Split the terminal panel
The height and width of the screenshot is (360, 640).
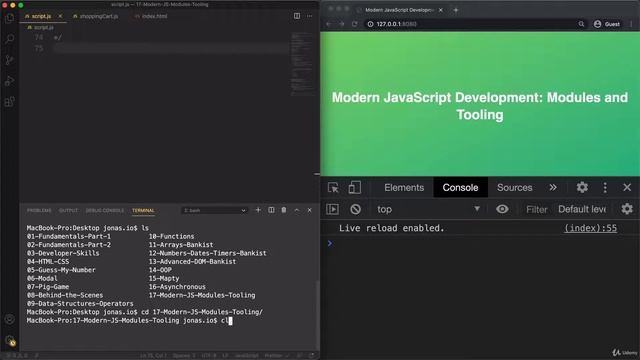click(271, 210)
